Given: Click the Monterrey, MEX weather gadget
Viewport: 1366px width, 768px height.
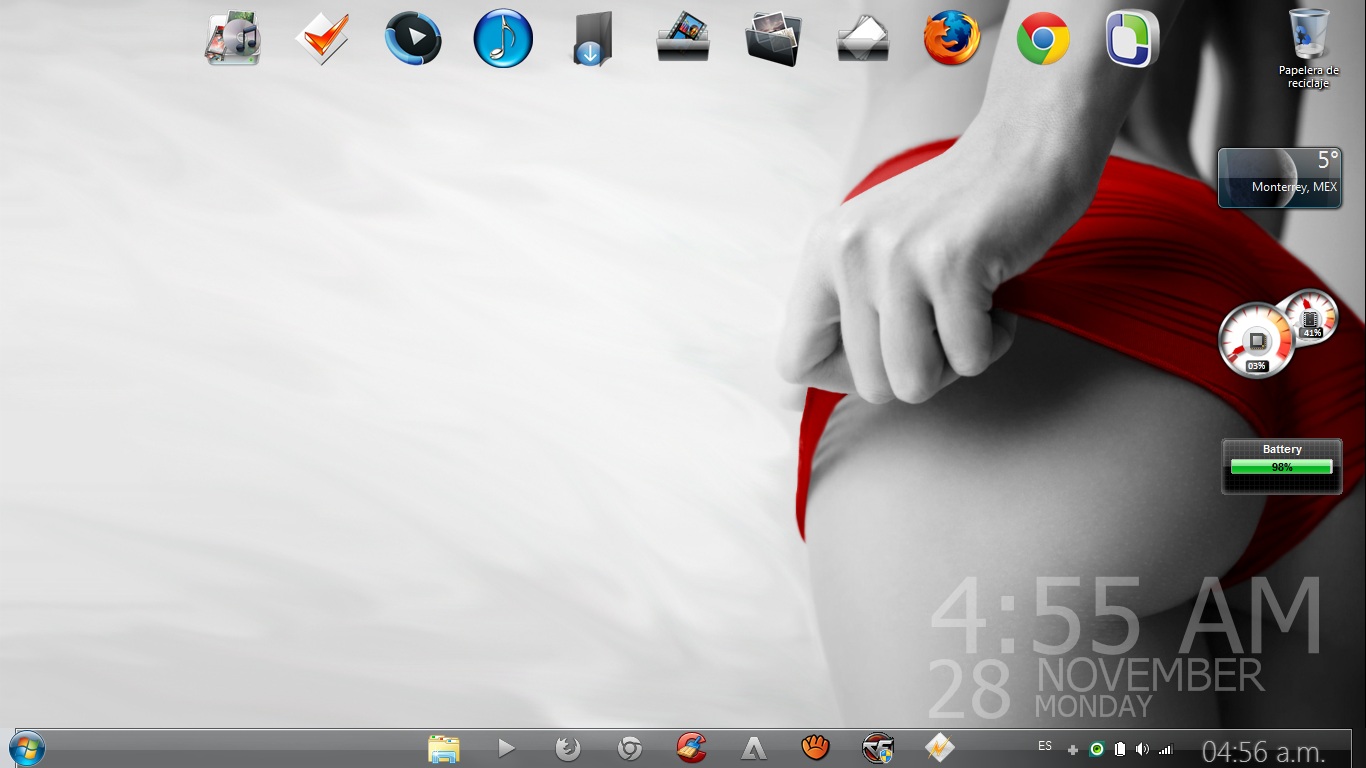Looking at the screenshot, I should (1280, 178).
